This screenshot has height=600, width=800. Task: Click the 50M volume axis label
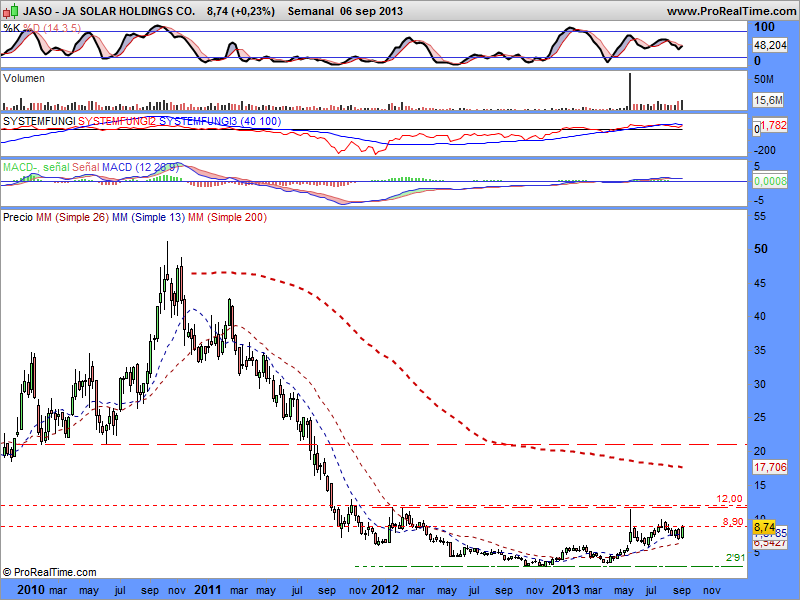coord(763,79)
